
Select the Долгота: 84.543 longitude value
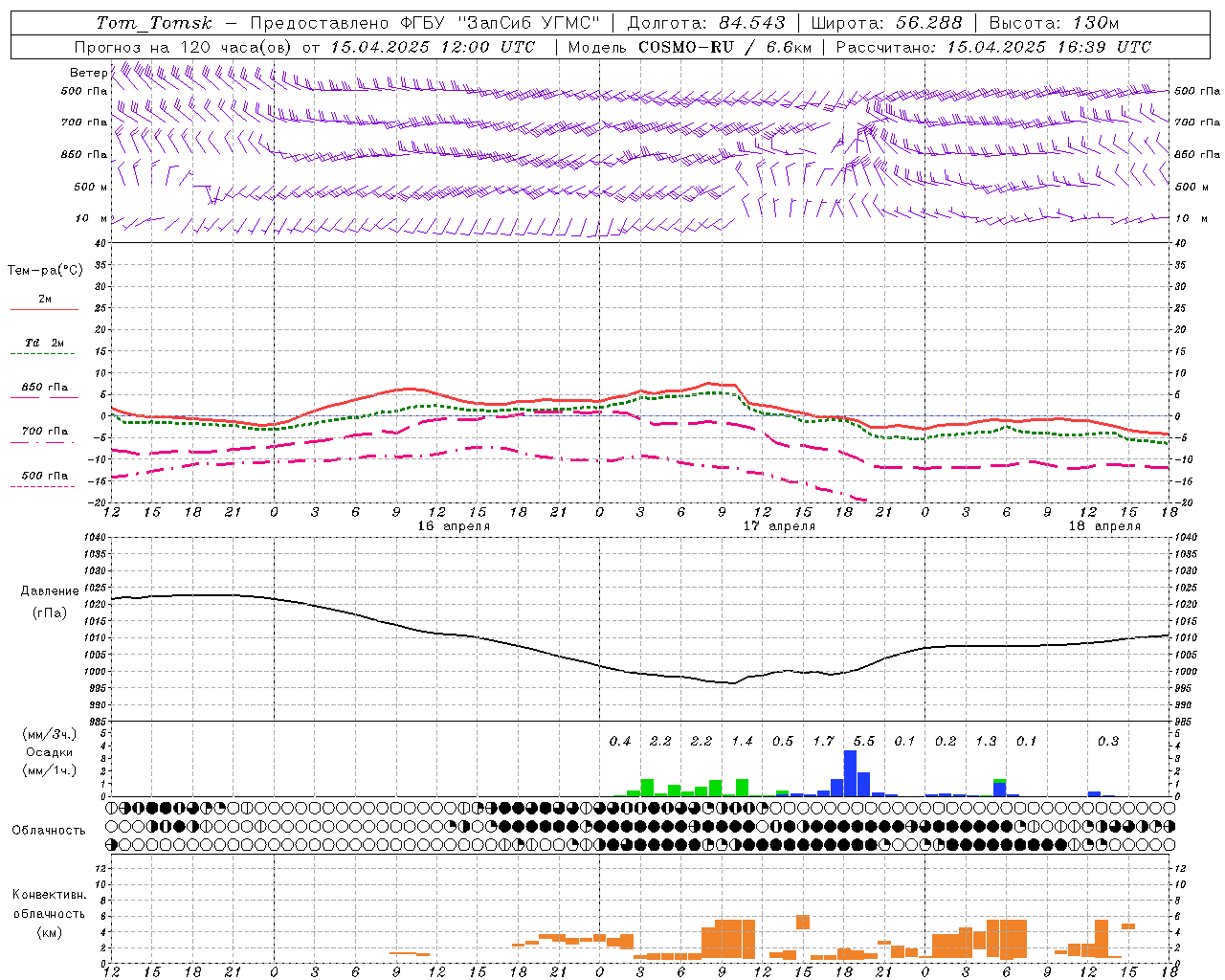coord(706,23)
